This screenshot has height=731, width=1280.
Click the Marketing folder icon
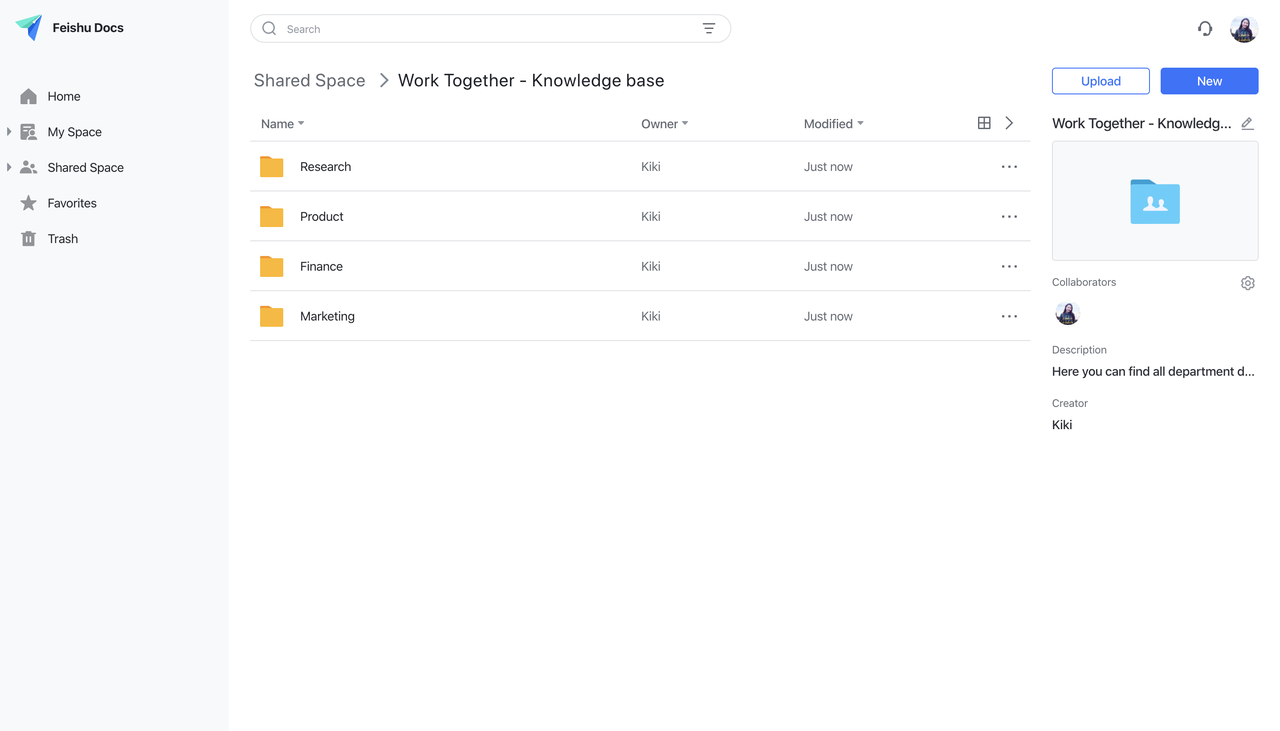271,316
